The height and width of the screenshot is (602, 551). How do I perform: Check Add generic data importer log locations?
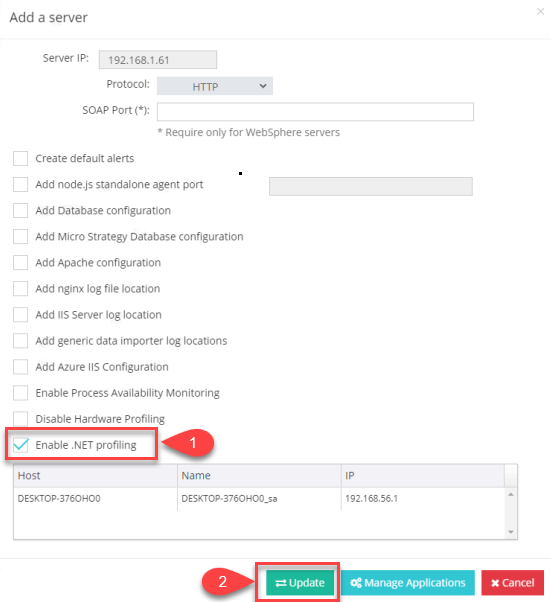20,341
